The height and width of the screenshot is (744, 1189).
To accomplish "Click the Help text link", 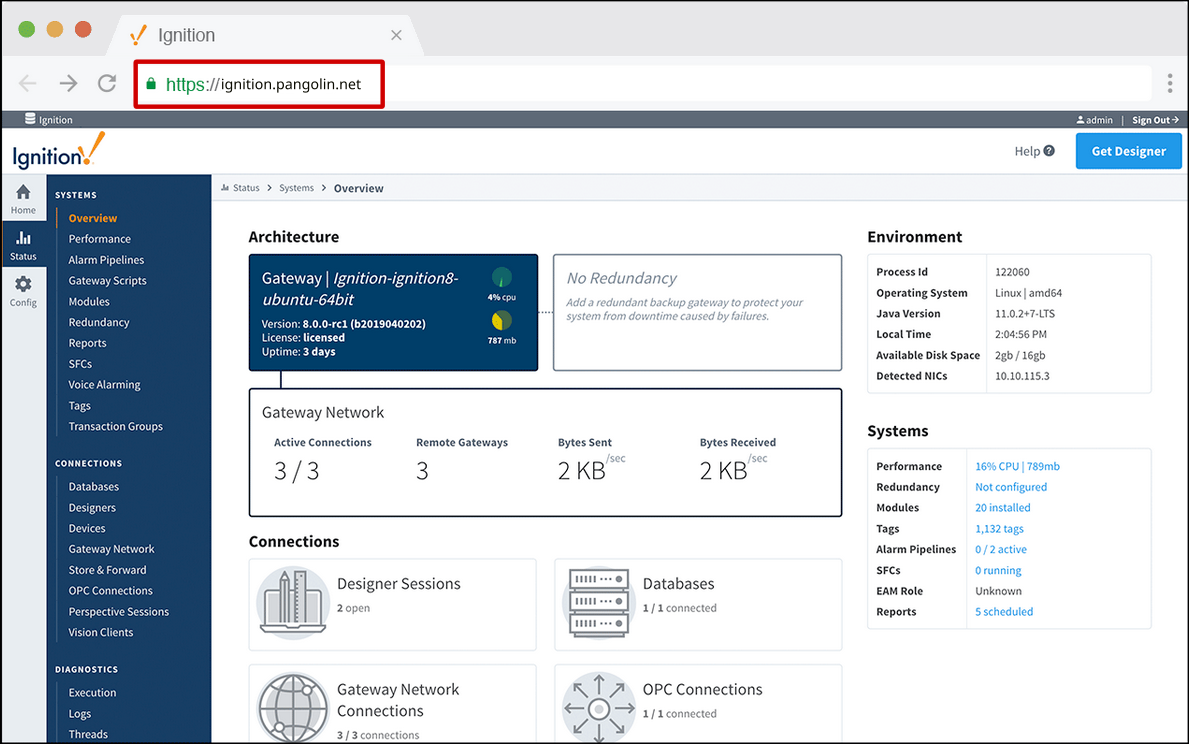I will click(1027, 151).
